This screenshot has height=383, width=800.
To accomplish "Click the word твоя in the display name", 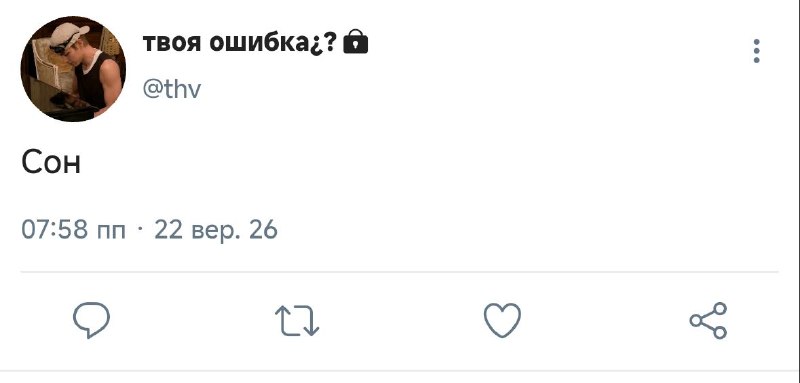I will coord(173,44).
